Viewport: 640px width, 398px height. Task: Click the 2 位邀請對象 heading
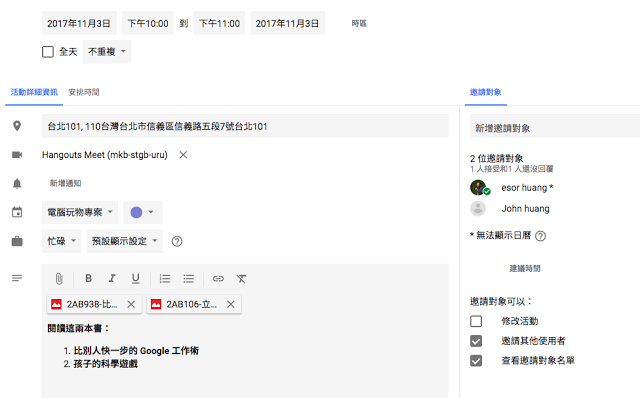[x=496, y=158]
